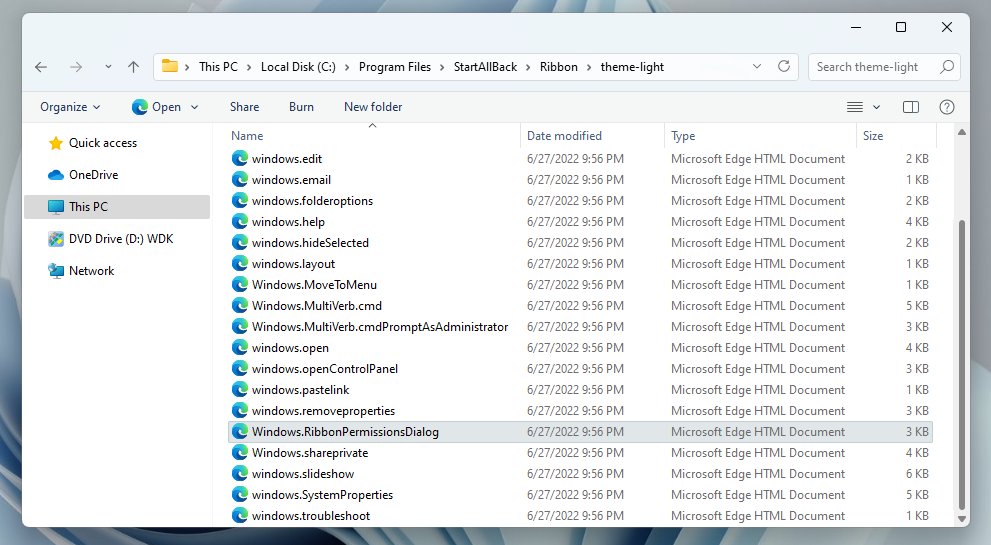
Task: Expand the Open button dropdown arrow
Action: click(194, 107)
